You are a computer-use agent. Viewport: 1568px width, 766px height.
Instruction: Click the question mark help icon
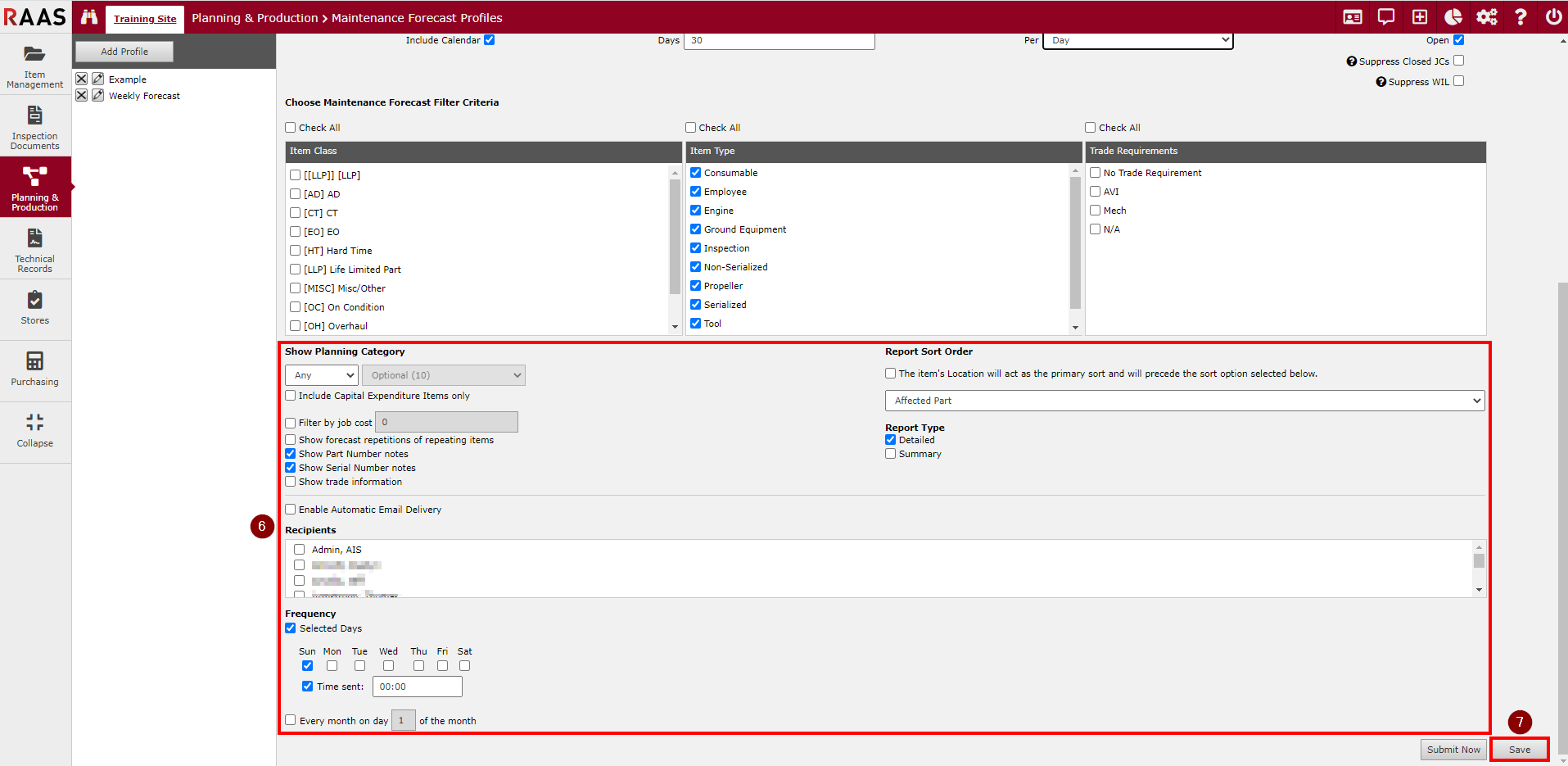click(1521, 17)
